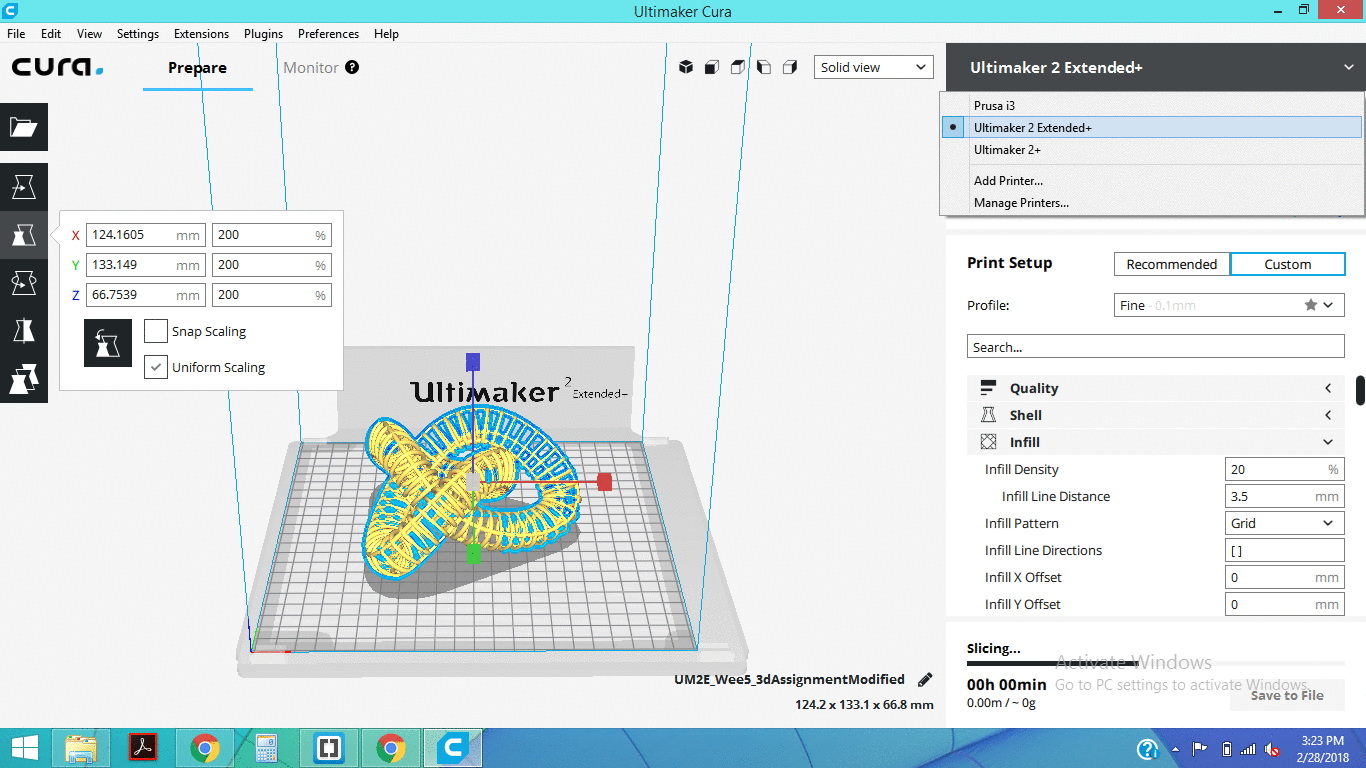
Task: Click the Infill Density field
Action: pos(1285,469)
